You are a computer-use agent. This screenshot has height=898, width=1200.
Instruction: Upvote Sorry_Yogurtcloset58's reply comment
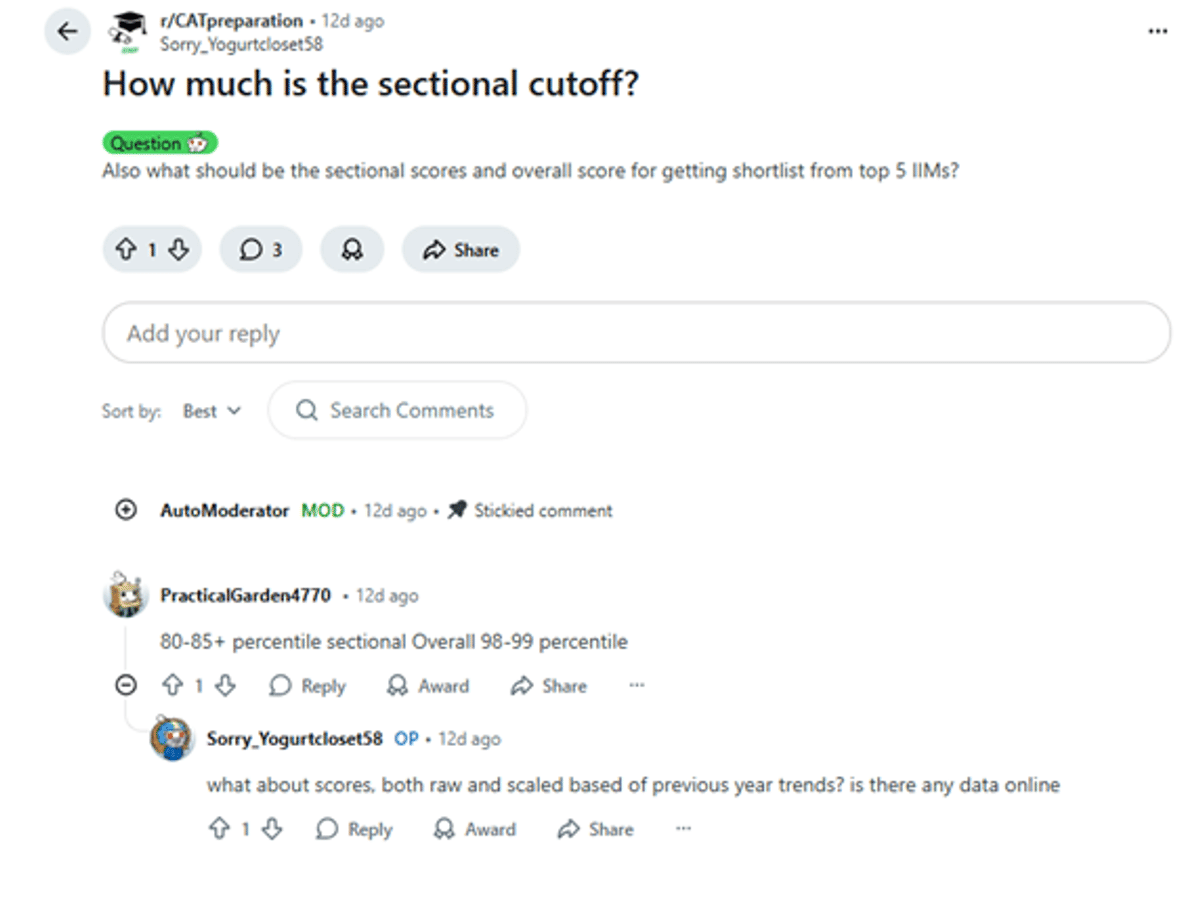[x=219, y=829]
